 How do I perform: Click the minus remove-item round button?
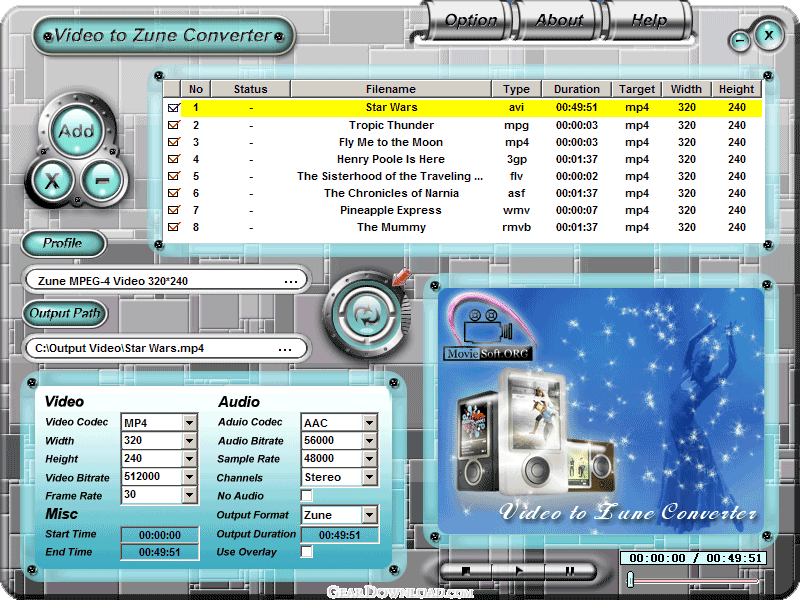click(x=102, y=180)
